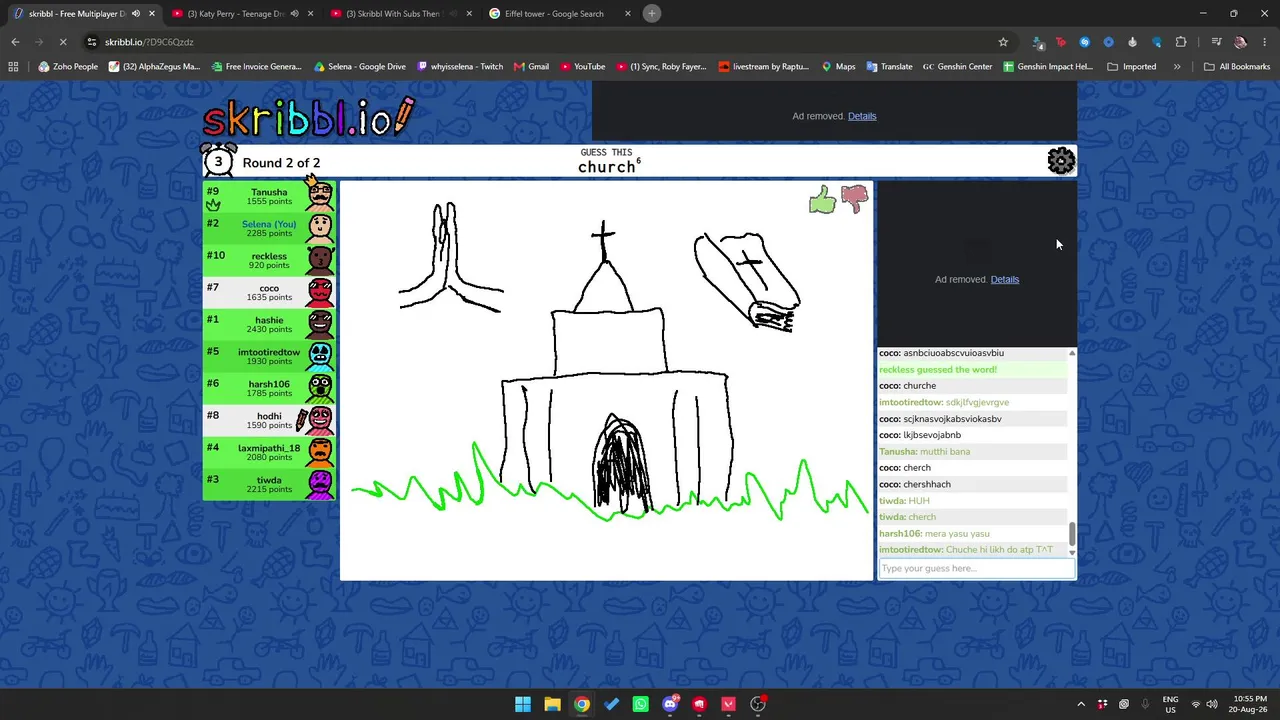This screenshot has height=720, width=1280.
Task: Open the YouTube bookmark
Action: 582,67
